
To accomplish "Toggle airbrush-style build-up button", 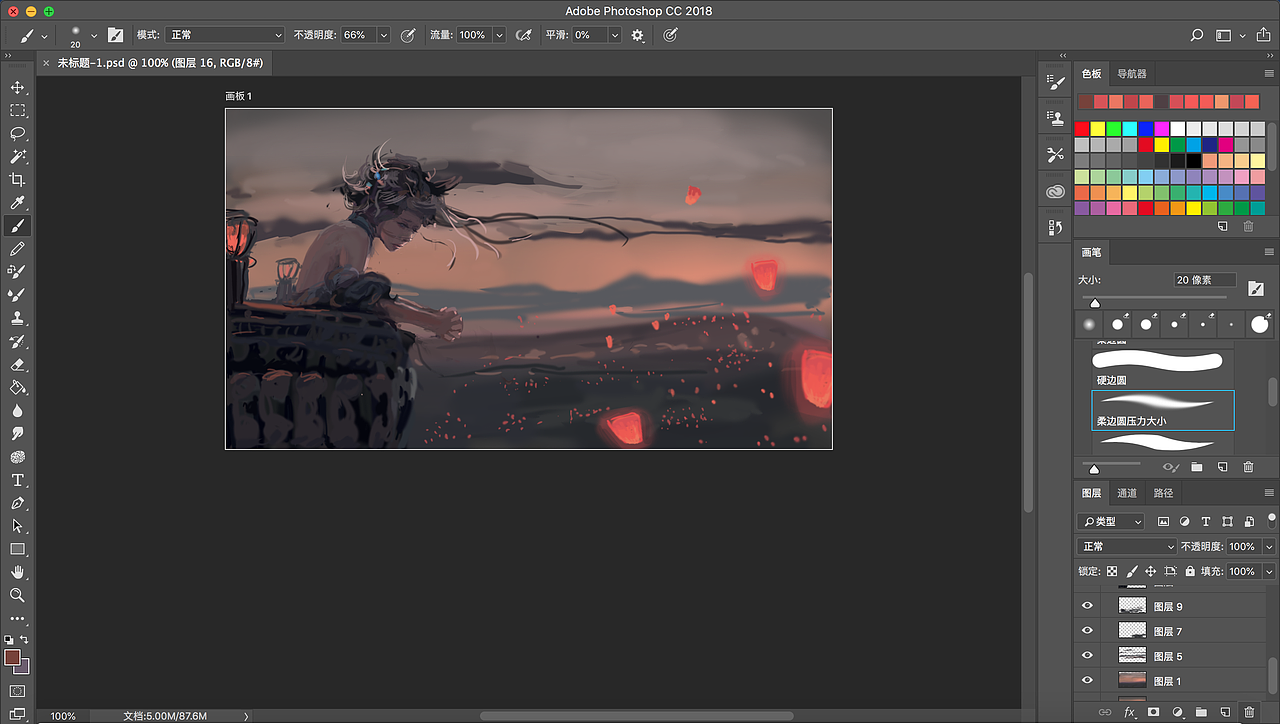I will click(x=523, y=35).
